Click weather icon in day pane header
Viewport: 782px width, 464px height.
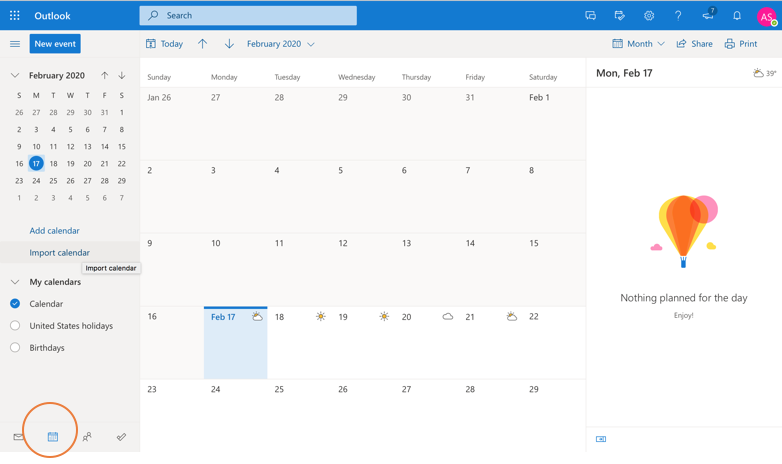click(758, 73)
